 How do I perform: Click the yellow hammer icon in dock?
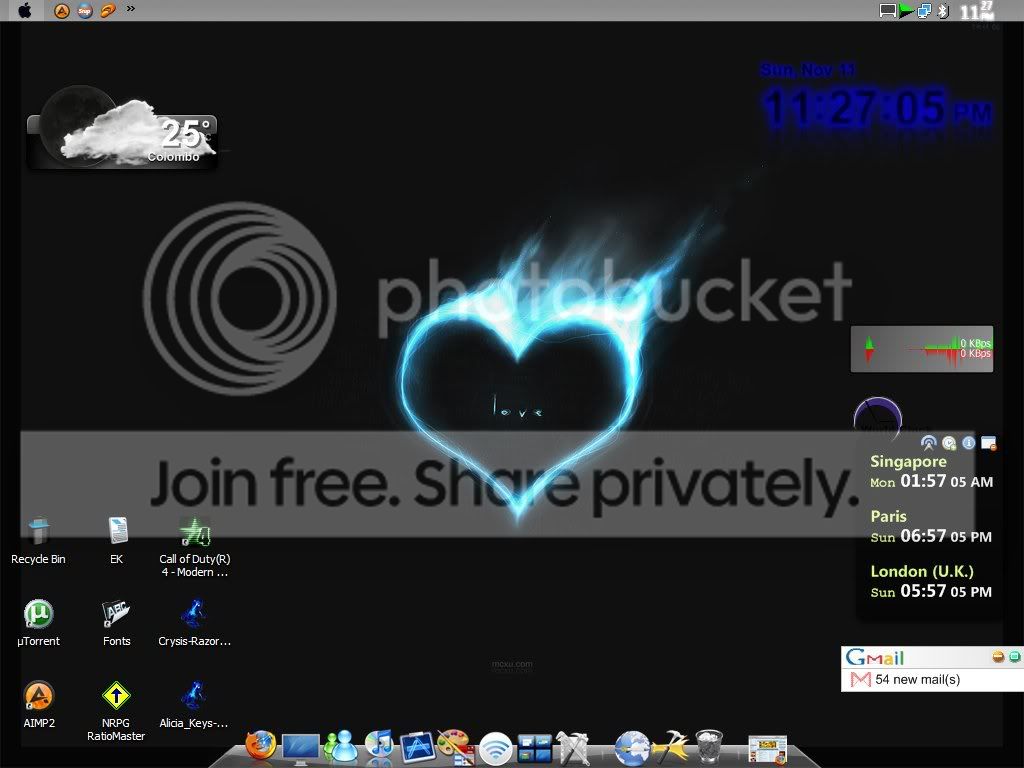(x=670, y=747)
